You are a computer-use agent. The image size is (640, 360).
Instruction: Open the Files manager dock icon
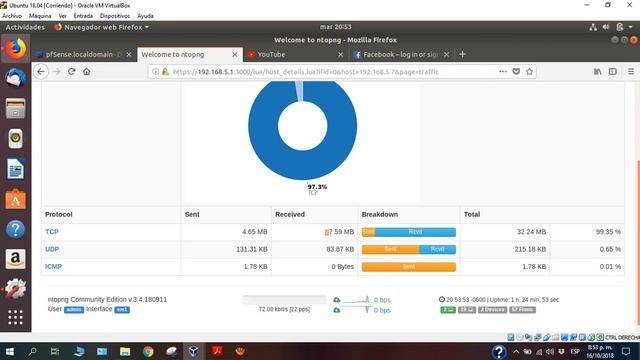(x=16, y=108)
